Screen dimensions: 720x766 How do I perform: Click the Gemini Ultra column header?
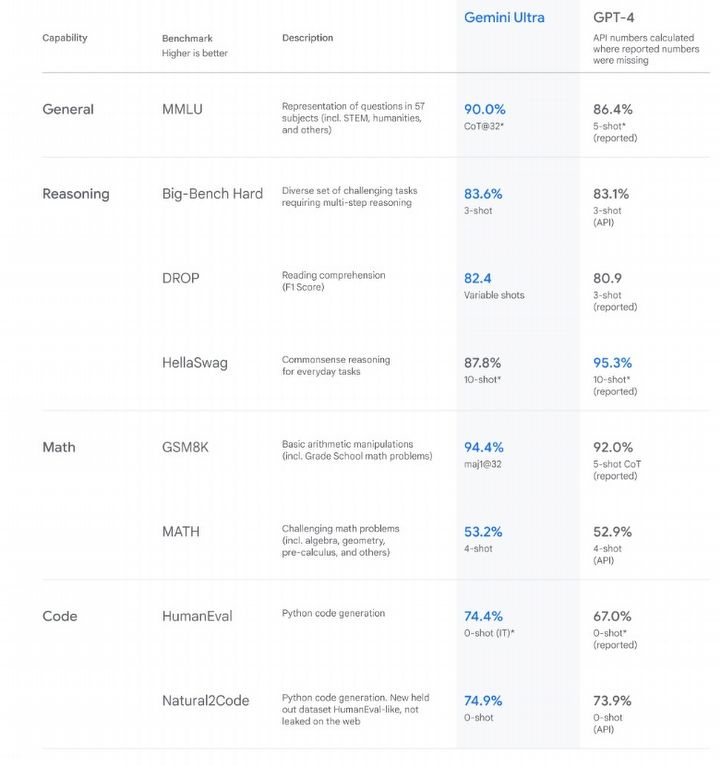coord(504,18)
